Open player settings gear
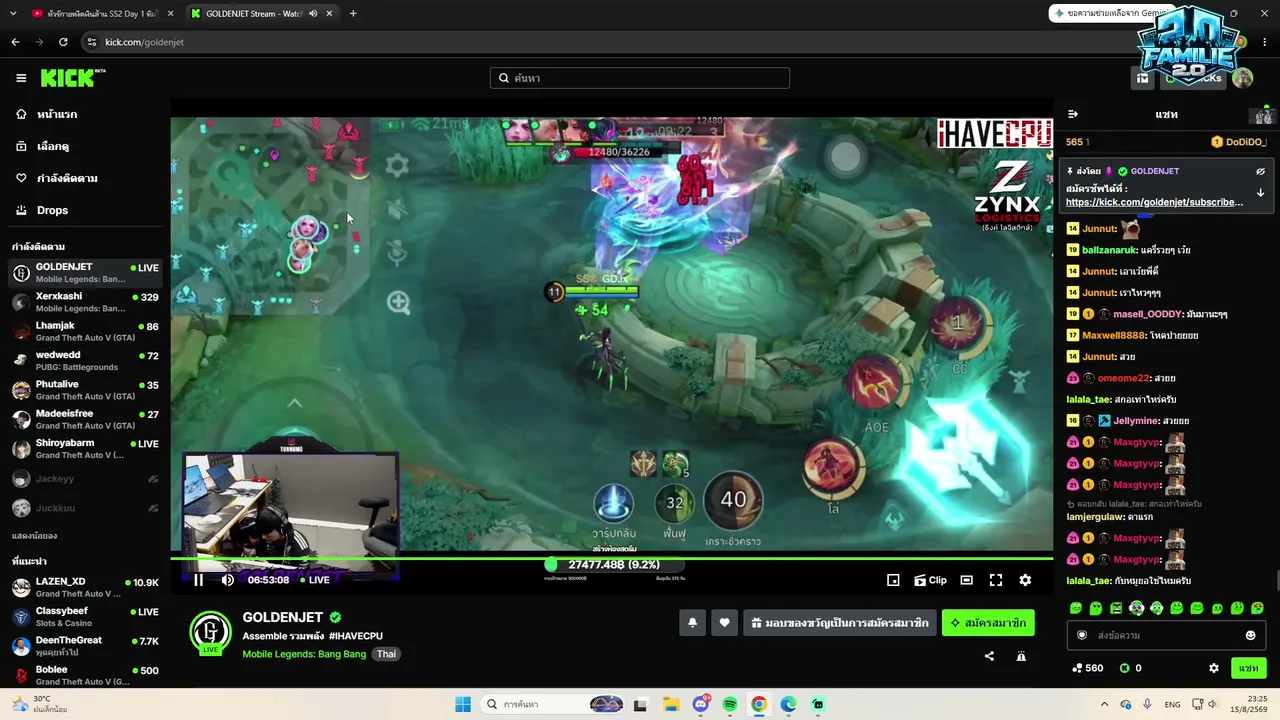This screenshot has height=720, width=1280. (1025, 580)
